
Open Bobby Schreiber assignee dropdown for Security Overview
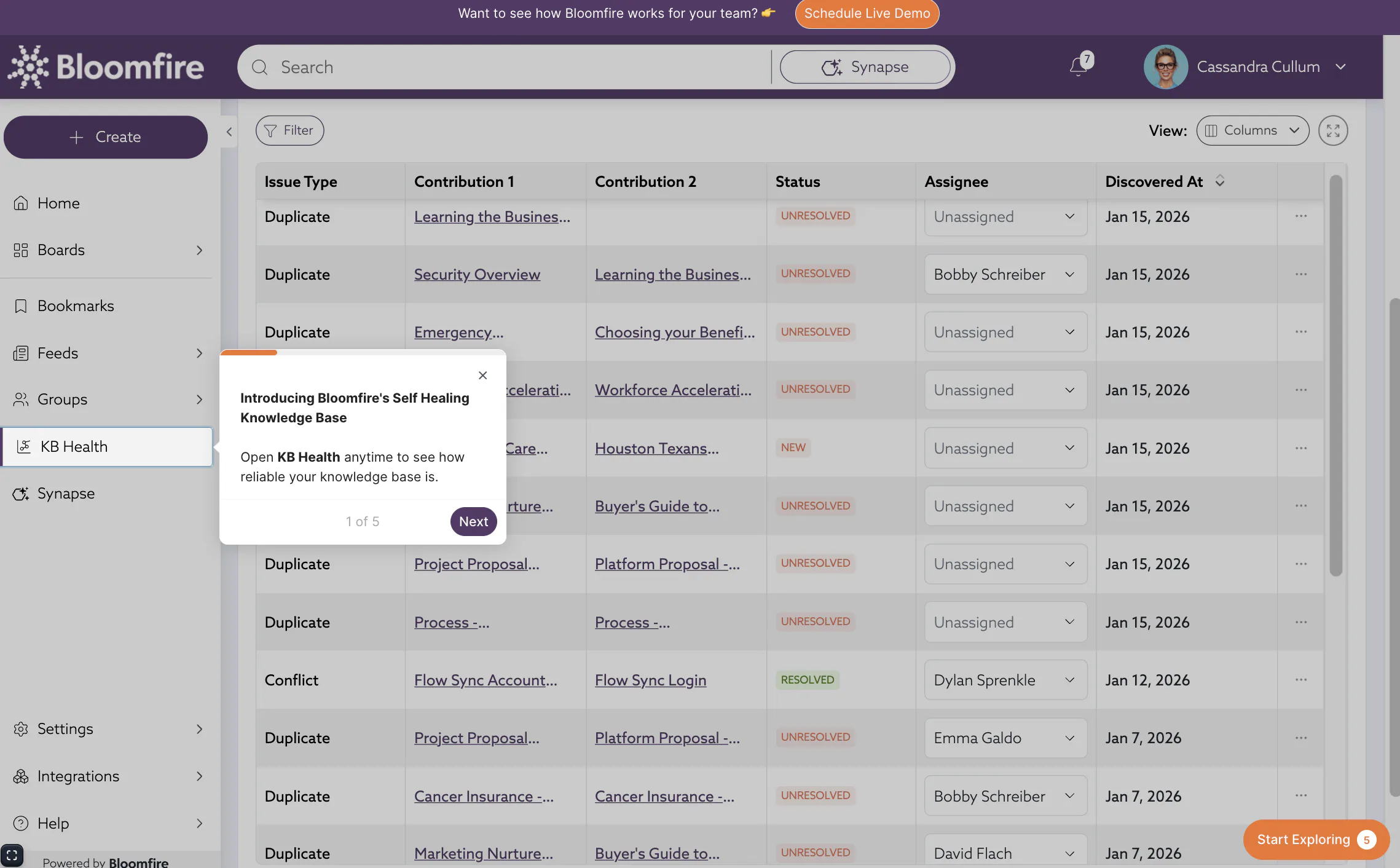1005,274
